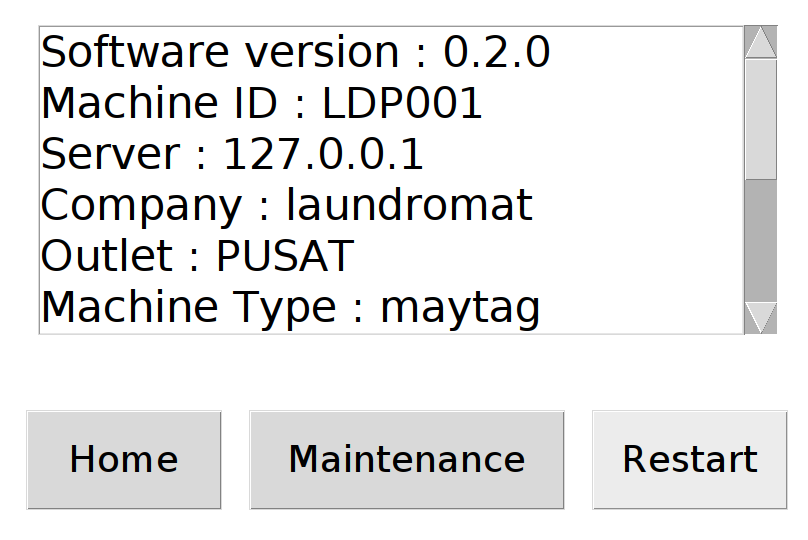The height and width of the screenshot is (540, 808).
Task: Click the 'Machine ID' label text
Action: (167, 104)
